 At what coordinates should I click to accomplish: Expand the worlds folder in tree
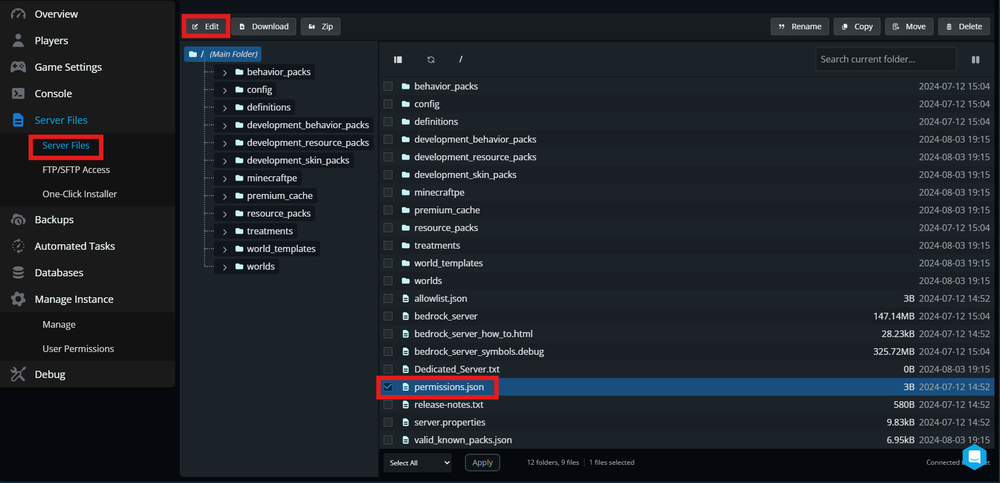(x=225, y=267)
